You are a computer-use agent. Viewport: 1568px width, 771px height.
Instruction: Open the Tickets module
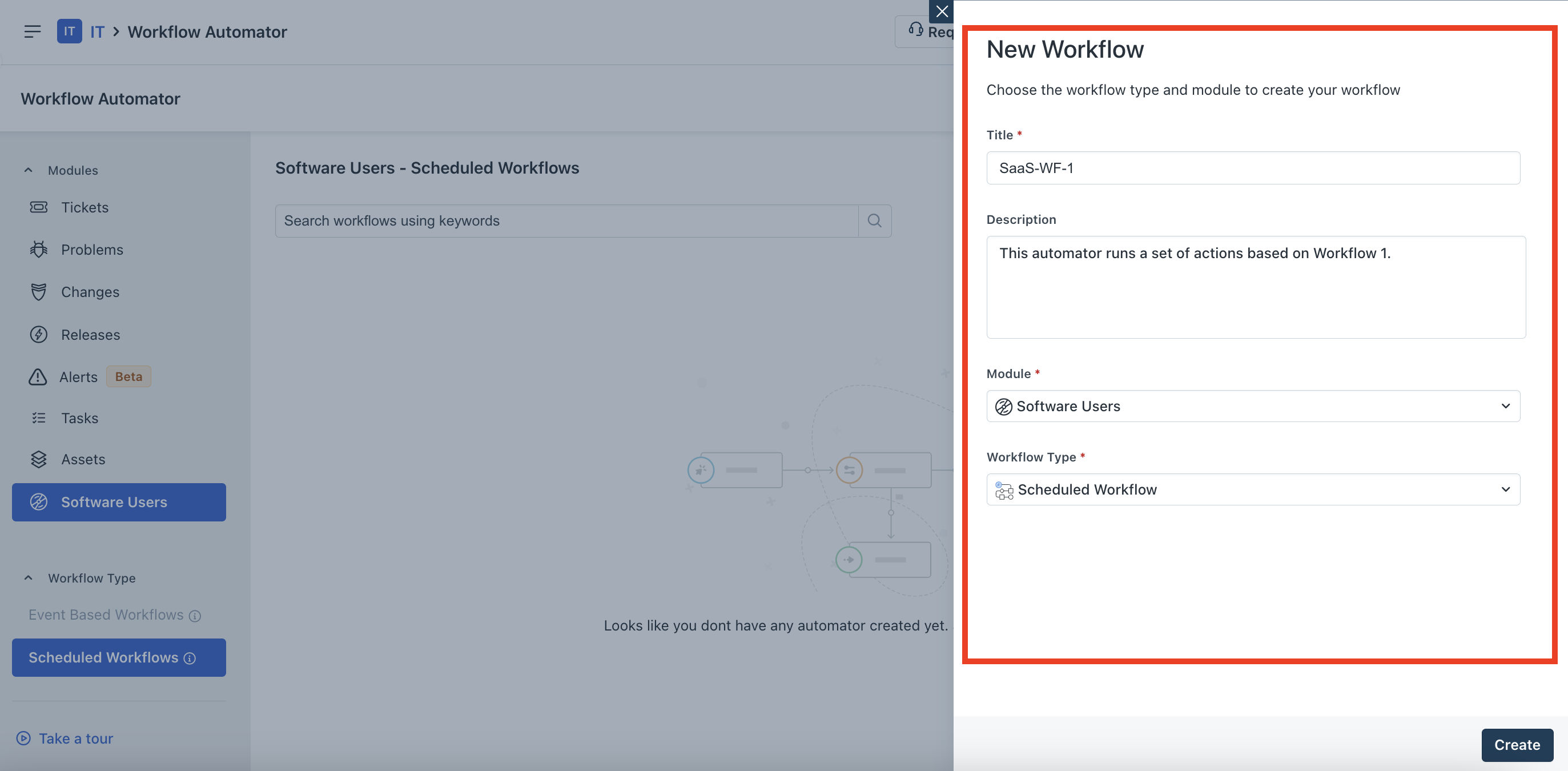coord(85,207)
